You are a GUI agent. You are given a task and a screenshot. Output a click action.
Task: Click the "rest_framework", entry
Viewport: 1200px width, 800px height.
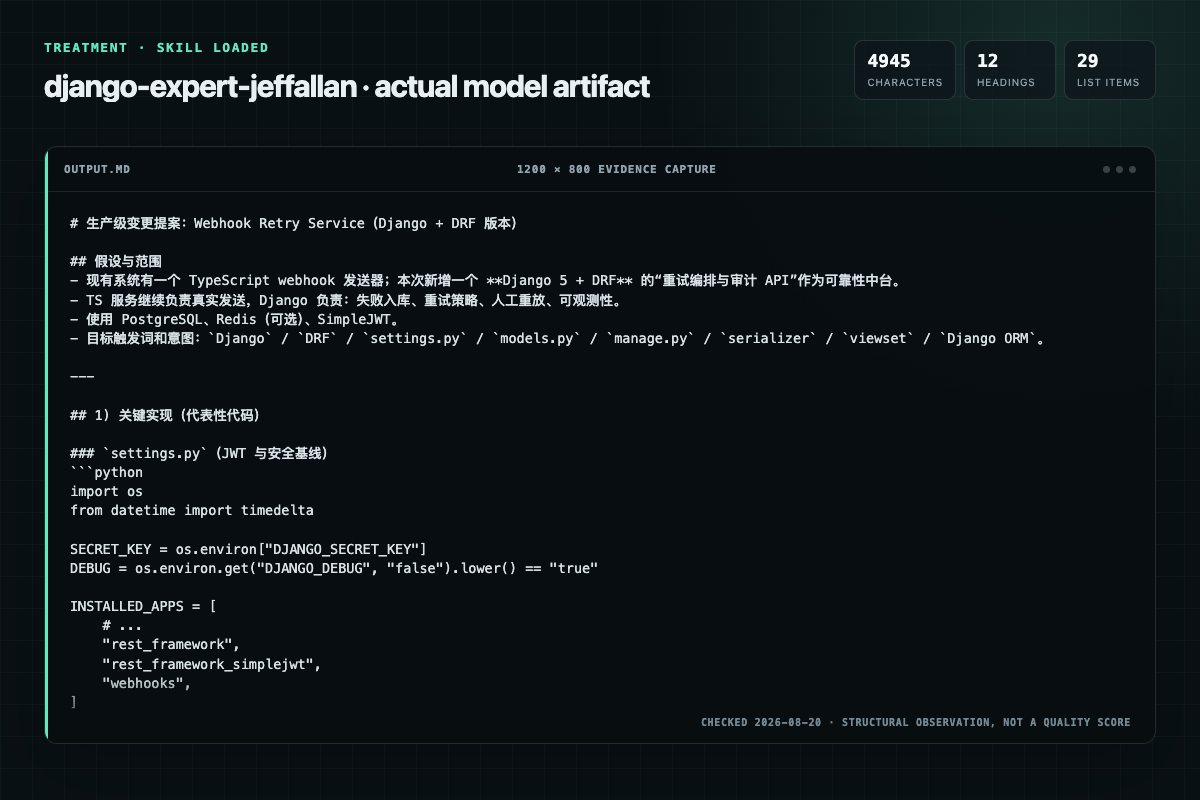(170, 645)
